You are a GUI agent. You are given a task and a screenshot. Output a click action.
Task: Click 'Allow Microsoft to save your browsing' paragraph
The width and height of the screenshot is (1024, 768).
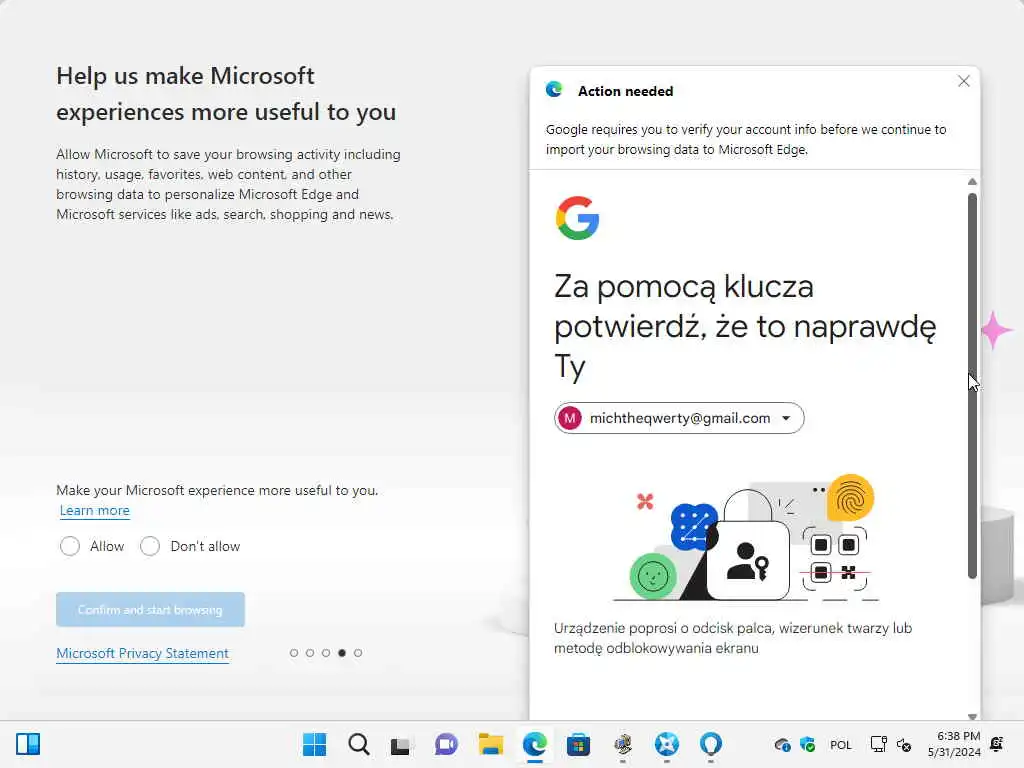click(x=229, y=184)
